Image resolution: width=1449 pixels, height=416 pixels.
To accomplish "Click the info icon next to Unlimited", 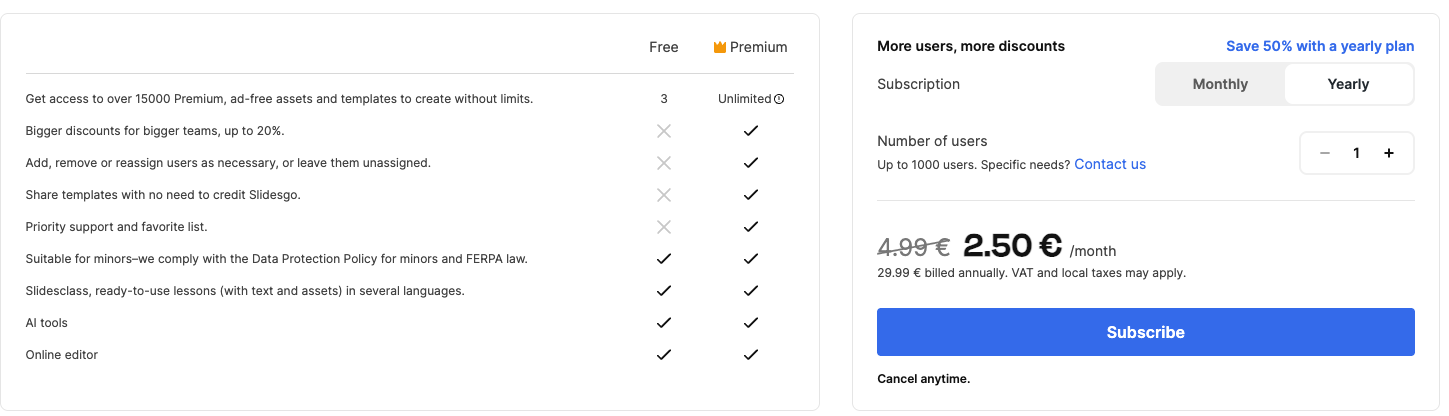I will tap(779, 99).
